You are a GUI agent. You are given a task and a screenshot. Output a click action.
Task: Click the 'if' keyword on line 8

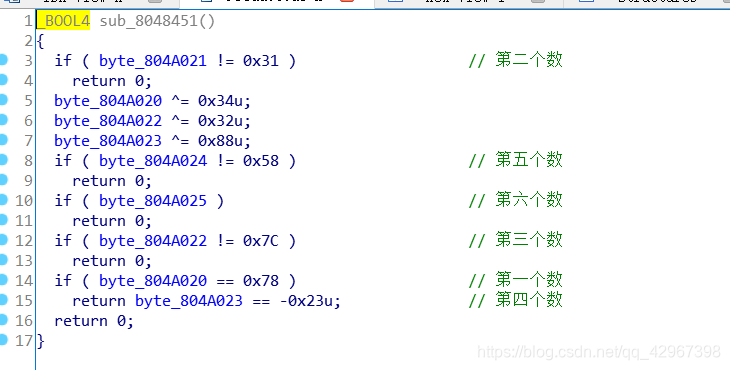click(x=63, y=161)
